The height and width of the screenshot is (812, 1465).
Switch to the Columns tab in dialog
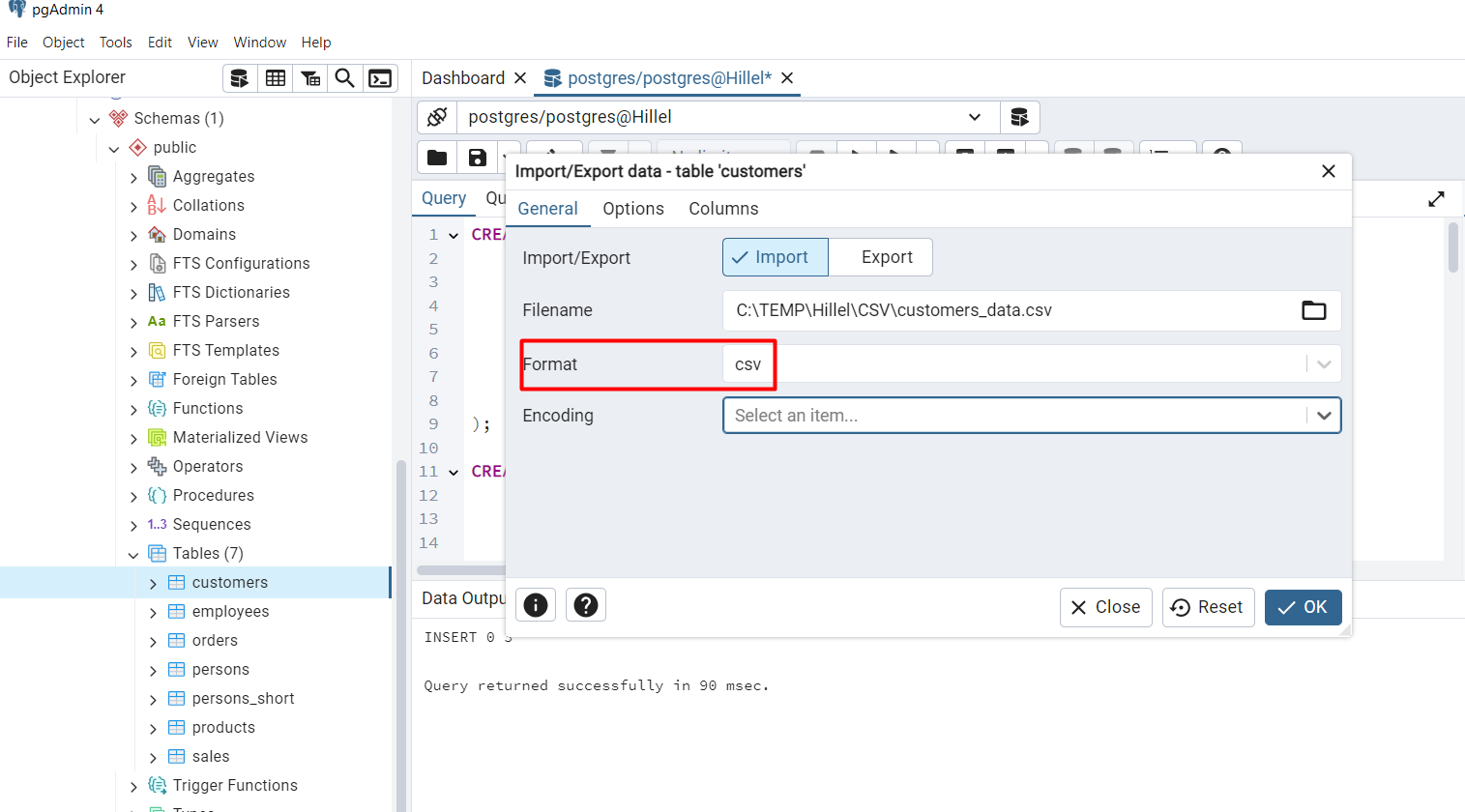point(723,209)
